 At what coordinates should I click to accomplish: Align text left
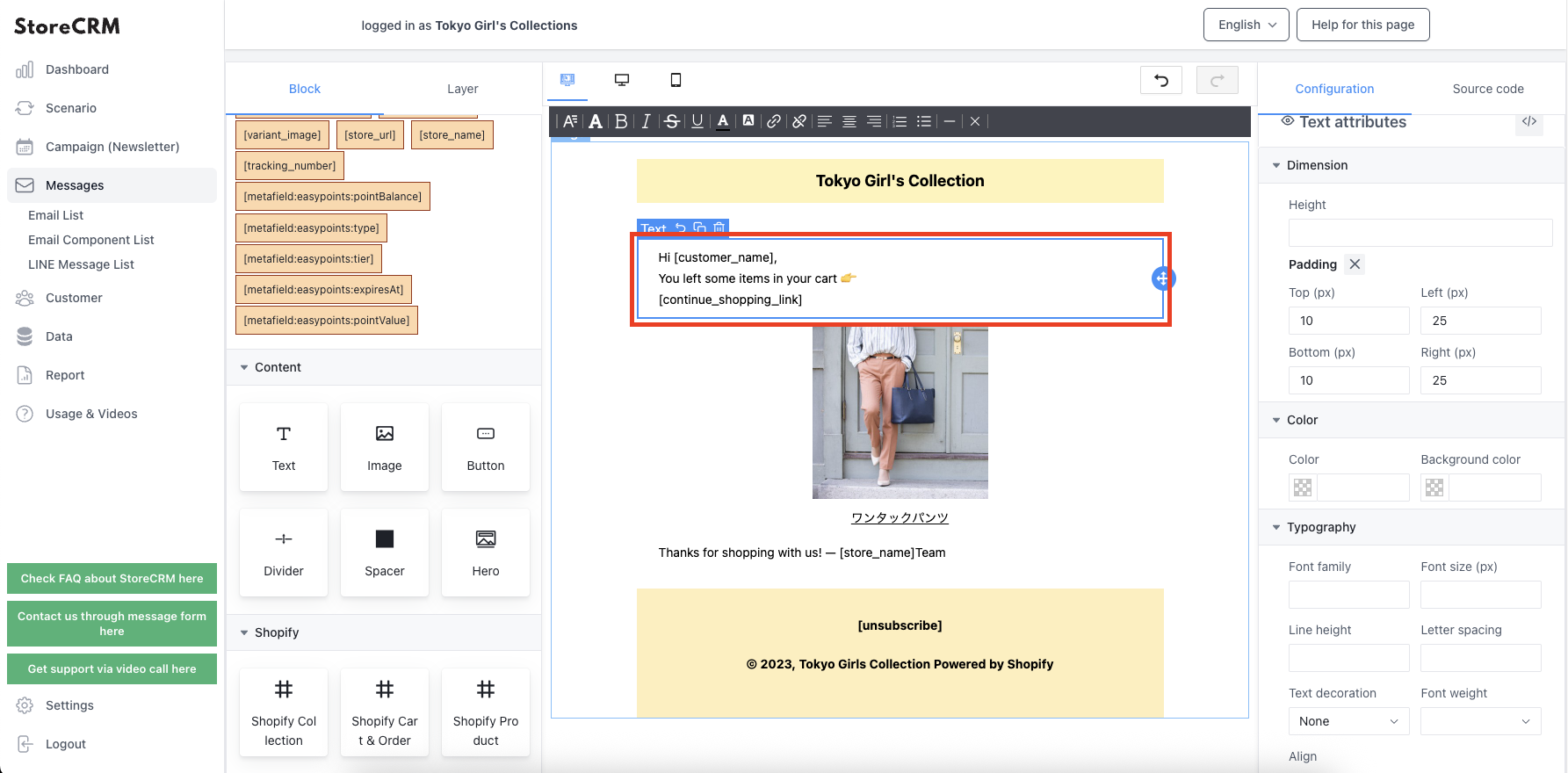coord(825,121)
